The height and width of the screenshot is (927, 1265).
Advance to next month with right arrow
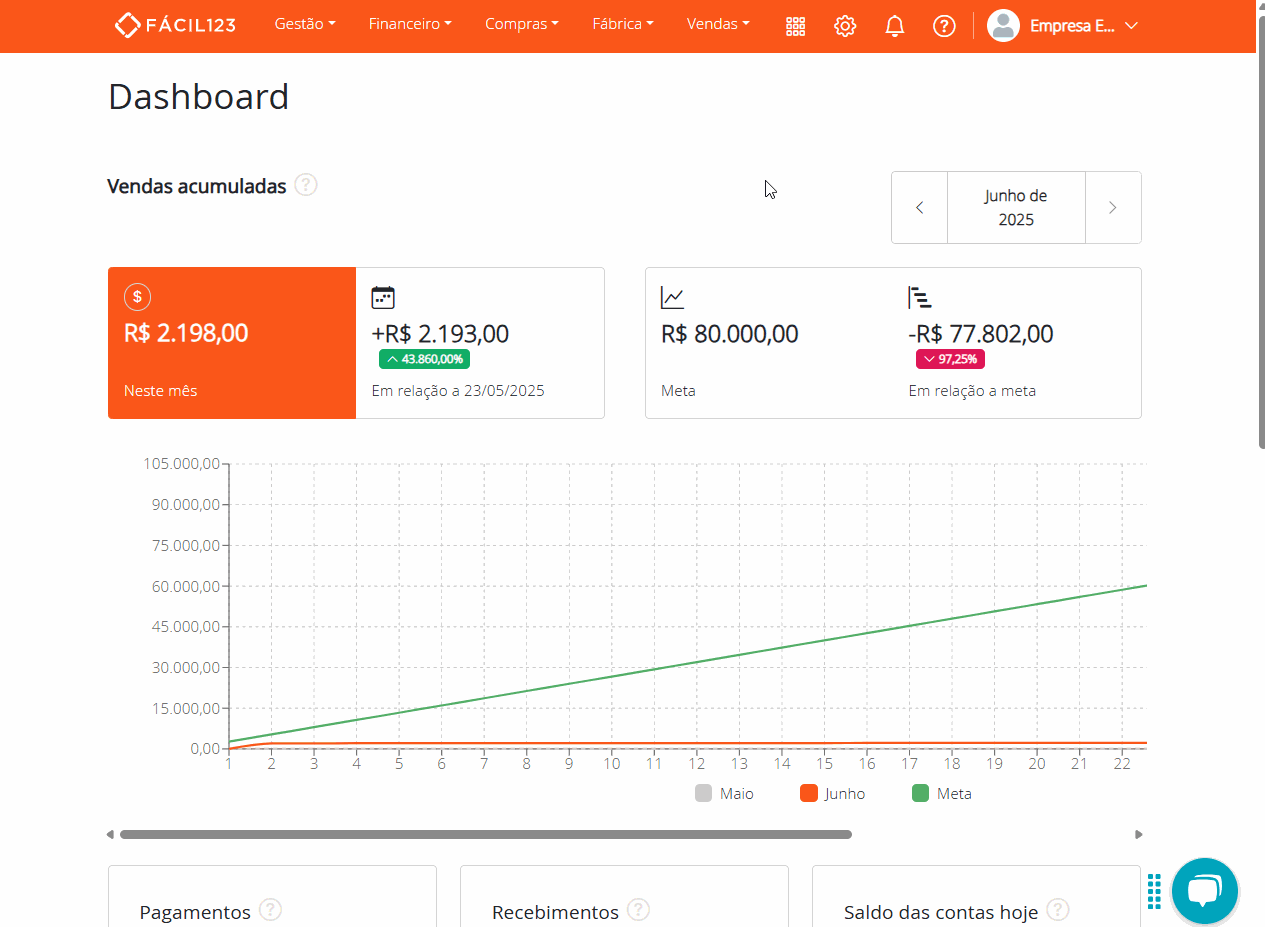[1113, 207]
